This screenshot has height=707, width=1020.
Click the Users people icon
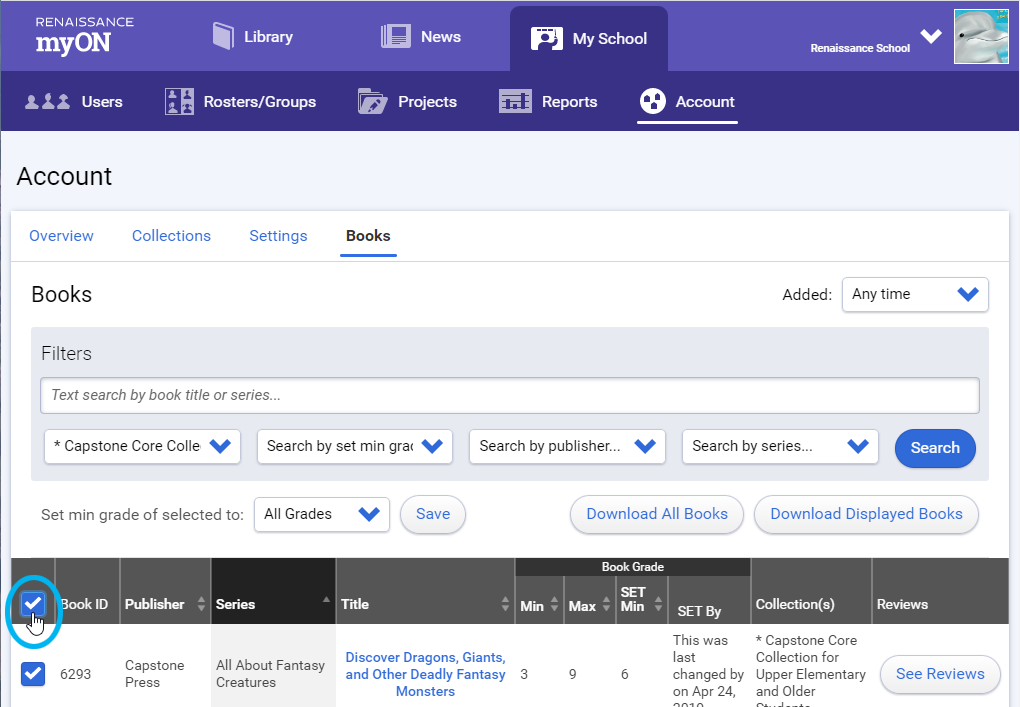pyautogui.click(x=47, y=102)
